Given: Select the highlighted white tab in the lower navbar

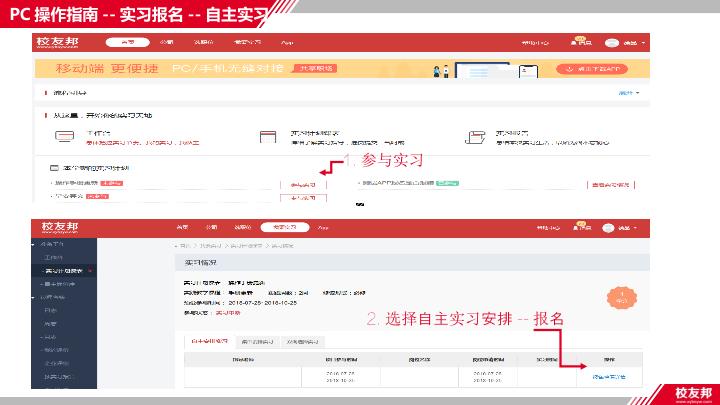Looking at the screenshot, I should click(x=279, y=227).
